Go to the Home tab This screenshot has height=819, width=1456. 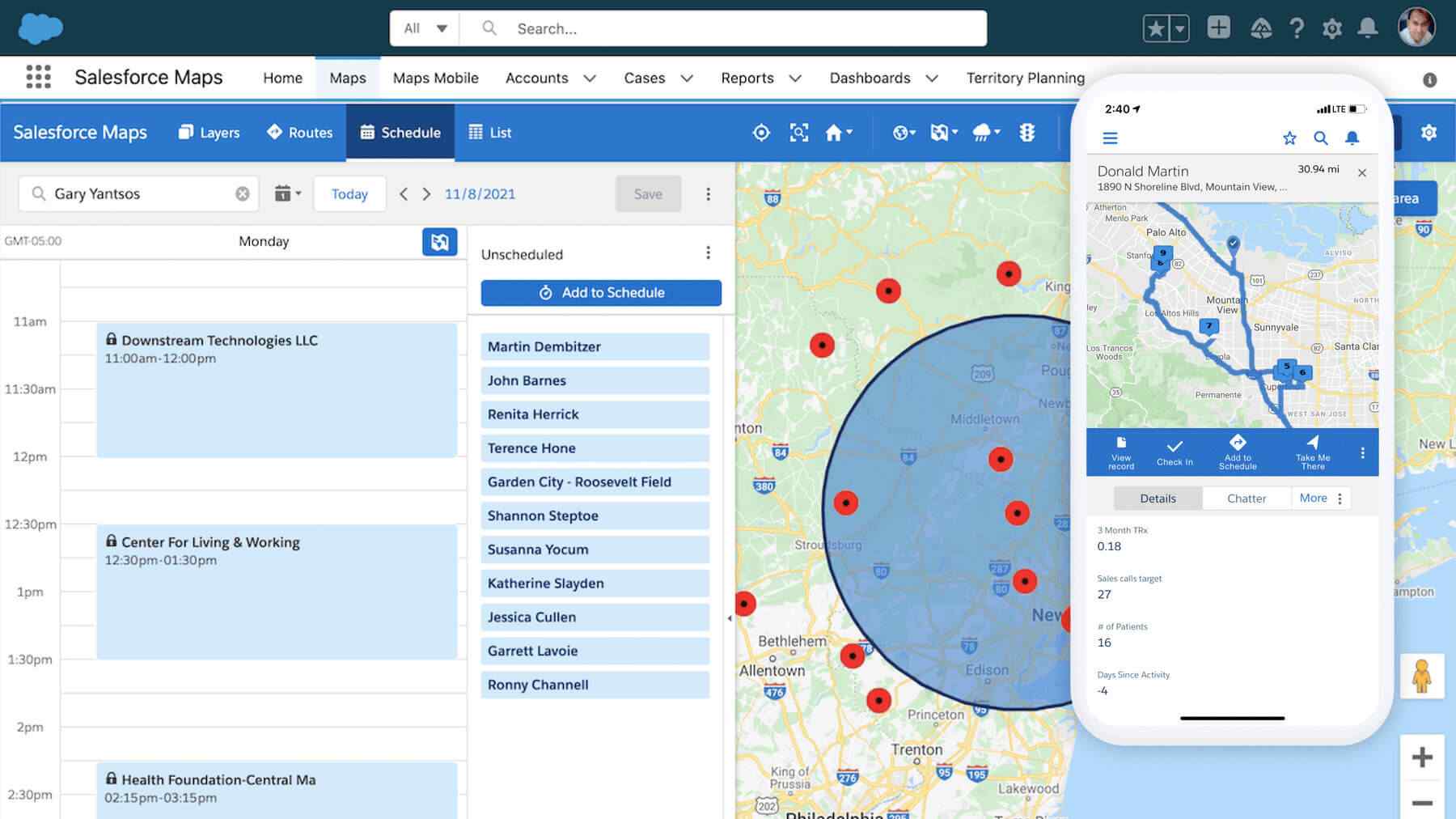point(282,78)
